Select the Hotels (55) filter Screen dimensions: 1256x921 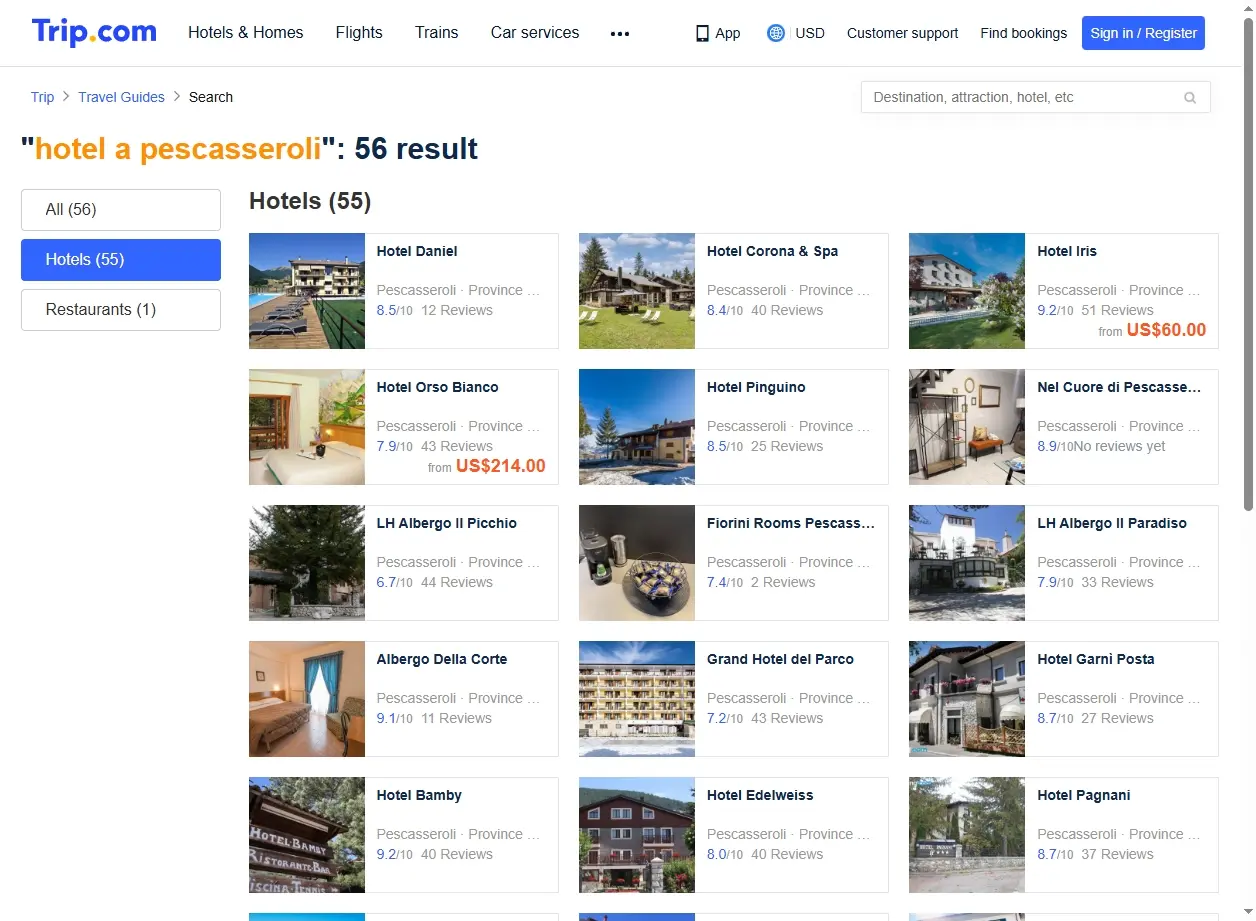click(x=121, y=260)
